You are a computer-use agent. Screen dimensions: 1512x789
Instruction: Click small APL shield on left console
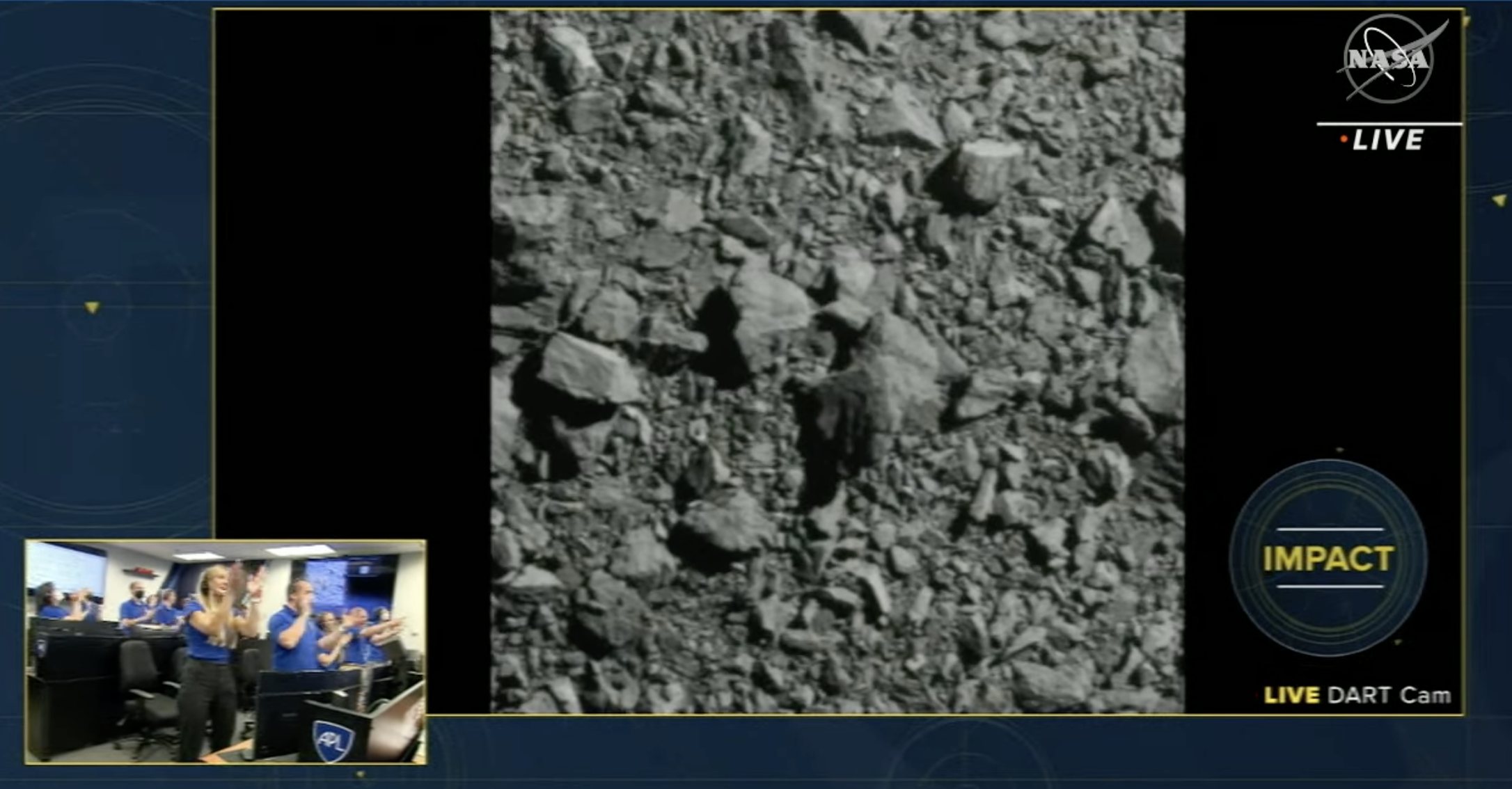pos(40,648)
